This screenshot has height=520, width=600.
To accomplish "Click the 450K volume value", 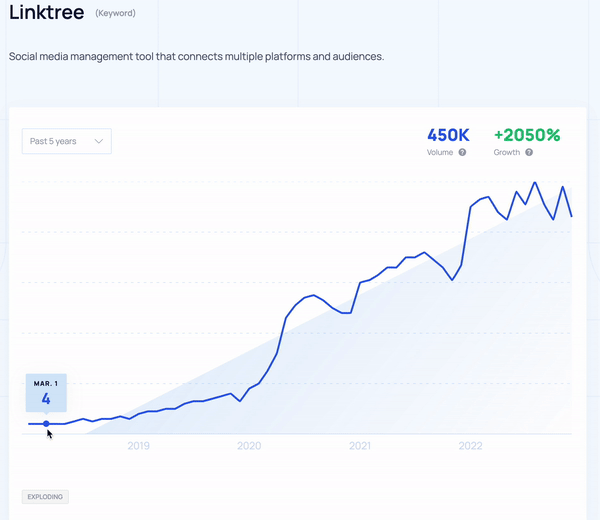I will (x=448, y=135).
